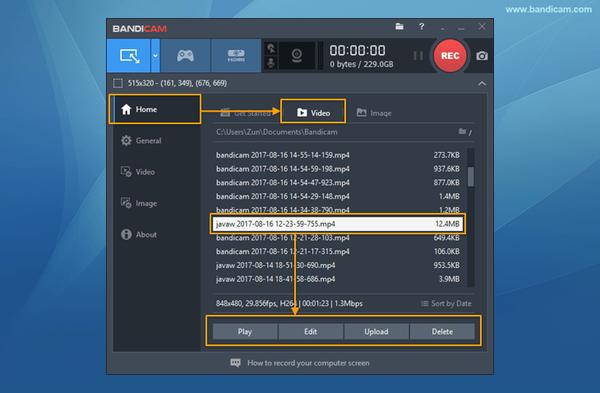Start recording with REC button
This screenshot has height=393, width=600.
[x=450, y=56]
